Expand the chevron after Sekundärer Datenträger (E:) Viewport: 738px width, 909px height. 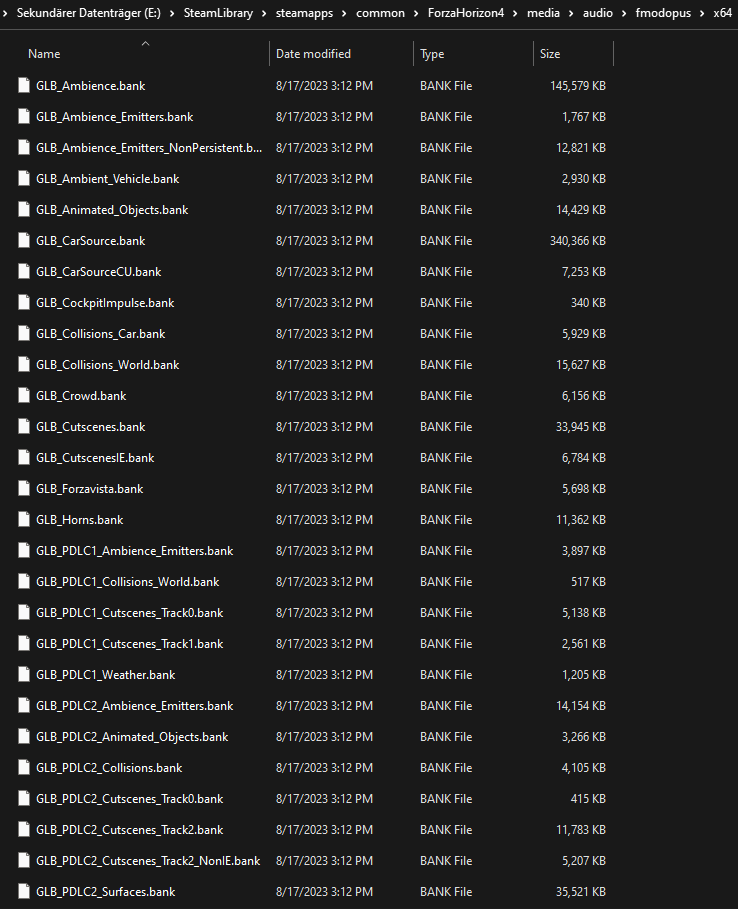172,13
